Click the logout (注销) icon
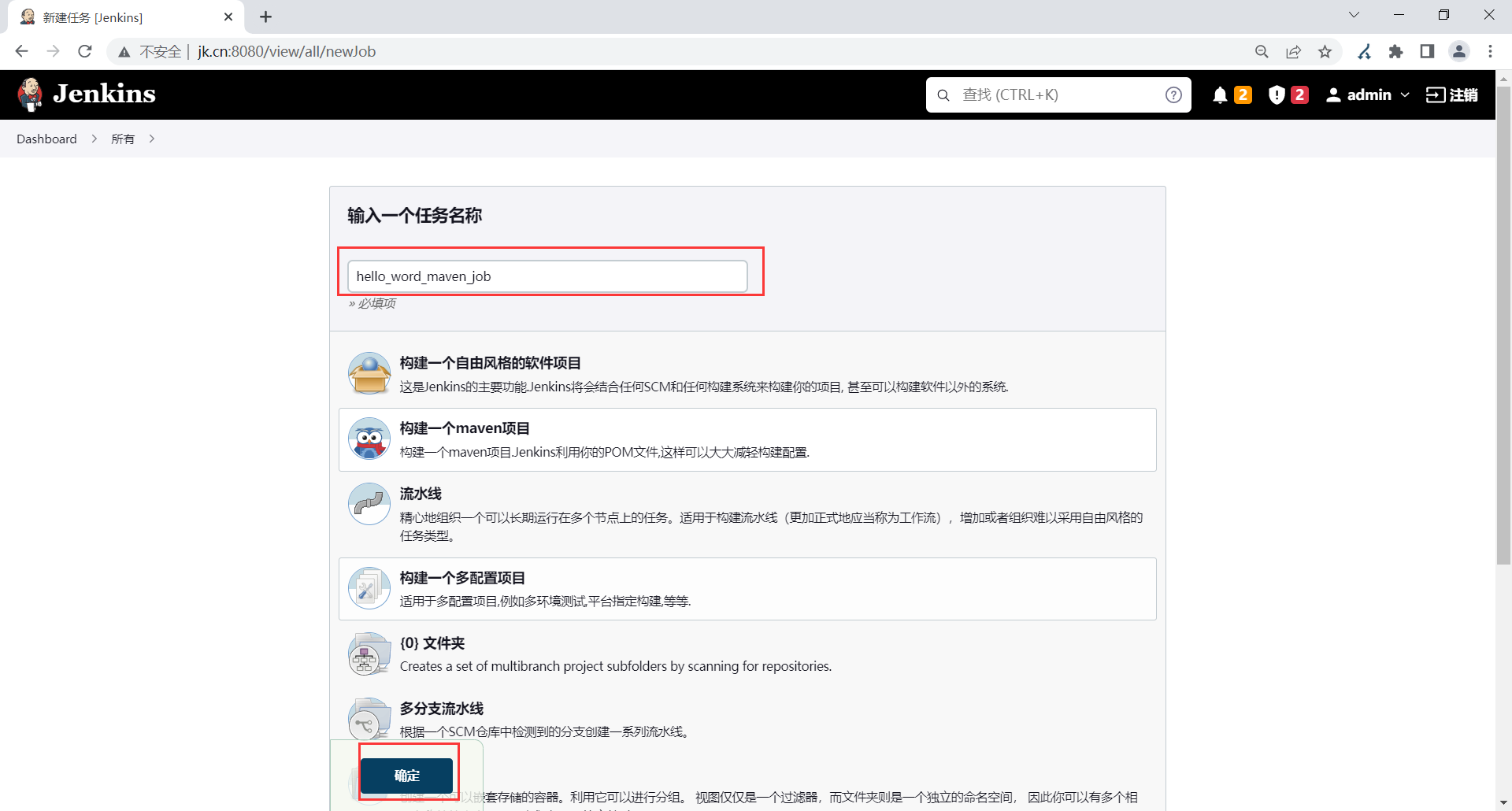1512x811 pixels. coord(1436,95)
